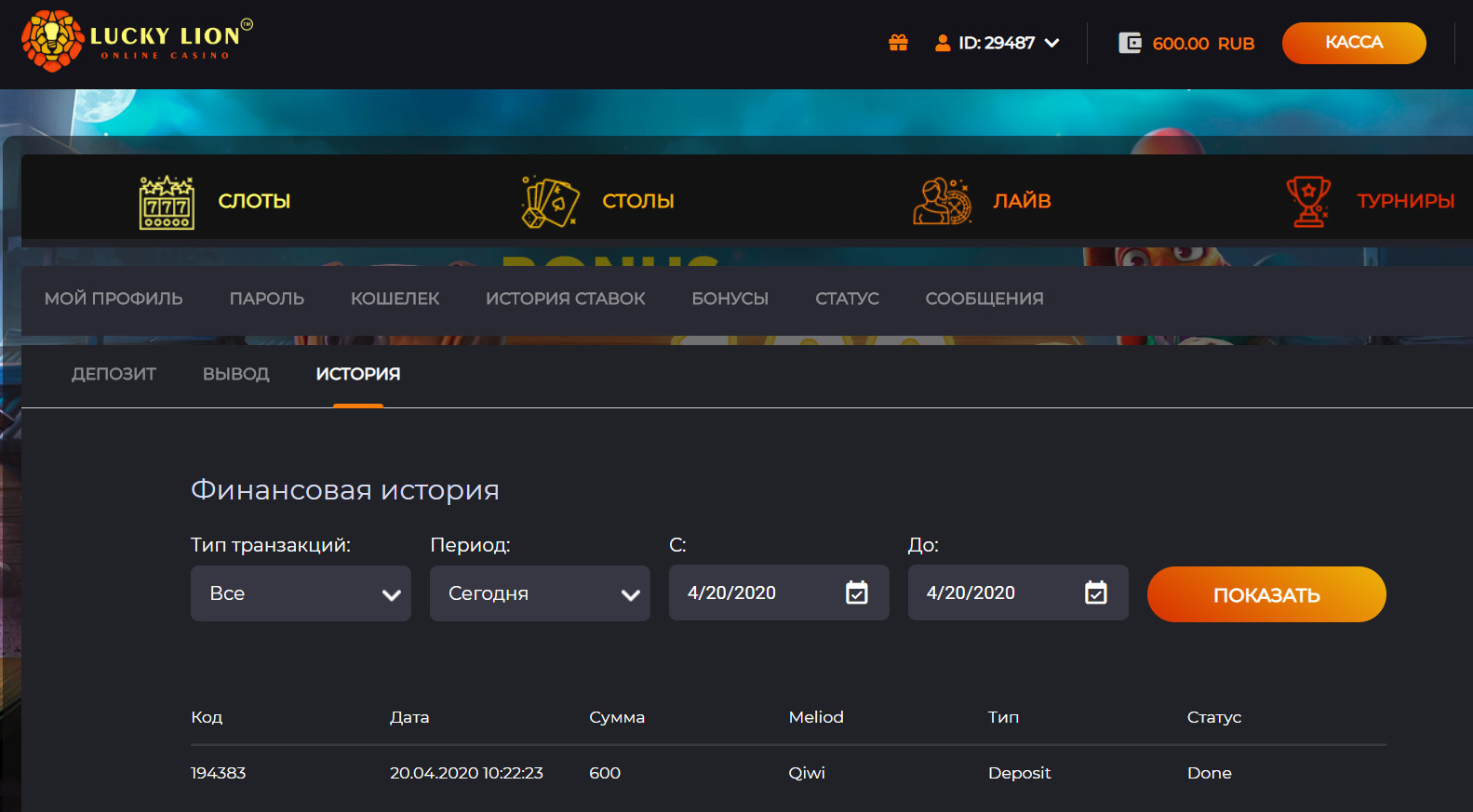Open the gift box bonuses icon
This screenshot has height=812, width=1473.
pos(898,43)
